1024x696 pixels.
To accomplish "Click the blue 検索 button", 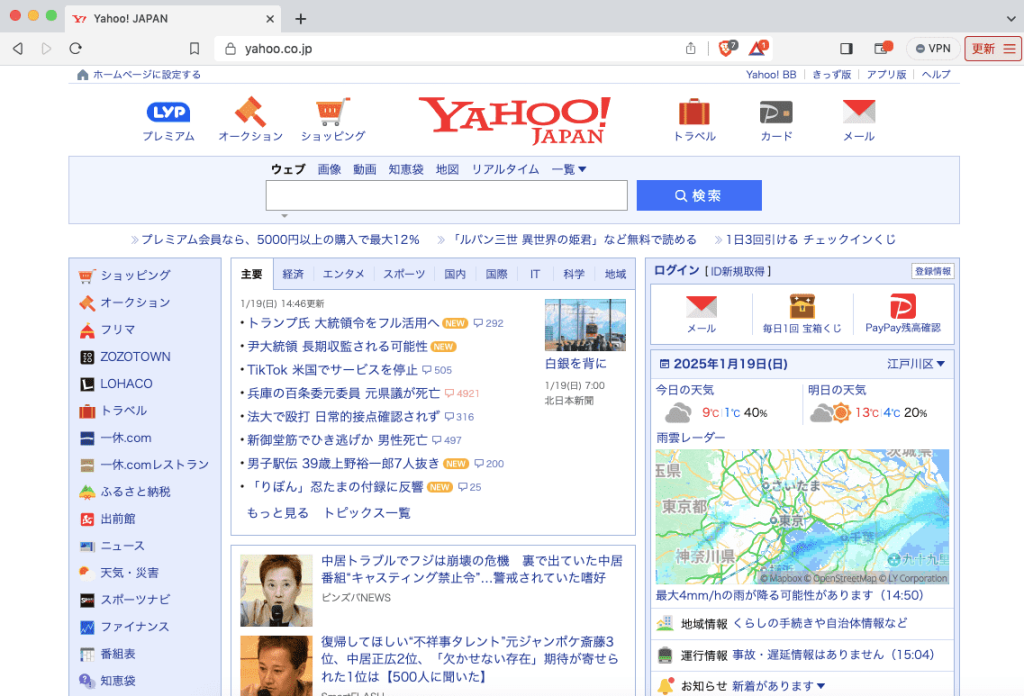I will tap(699, 195).
